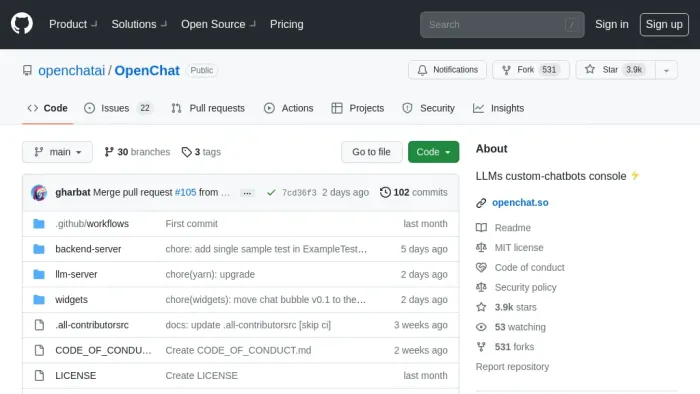Open commit hash 7cd36f3
The width and height of the screenshot is (700, 394).
click(x=299, y=193)
